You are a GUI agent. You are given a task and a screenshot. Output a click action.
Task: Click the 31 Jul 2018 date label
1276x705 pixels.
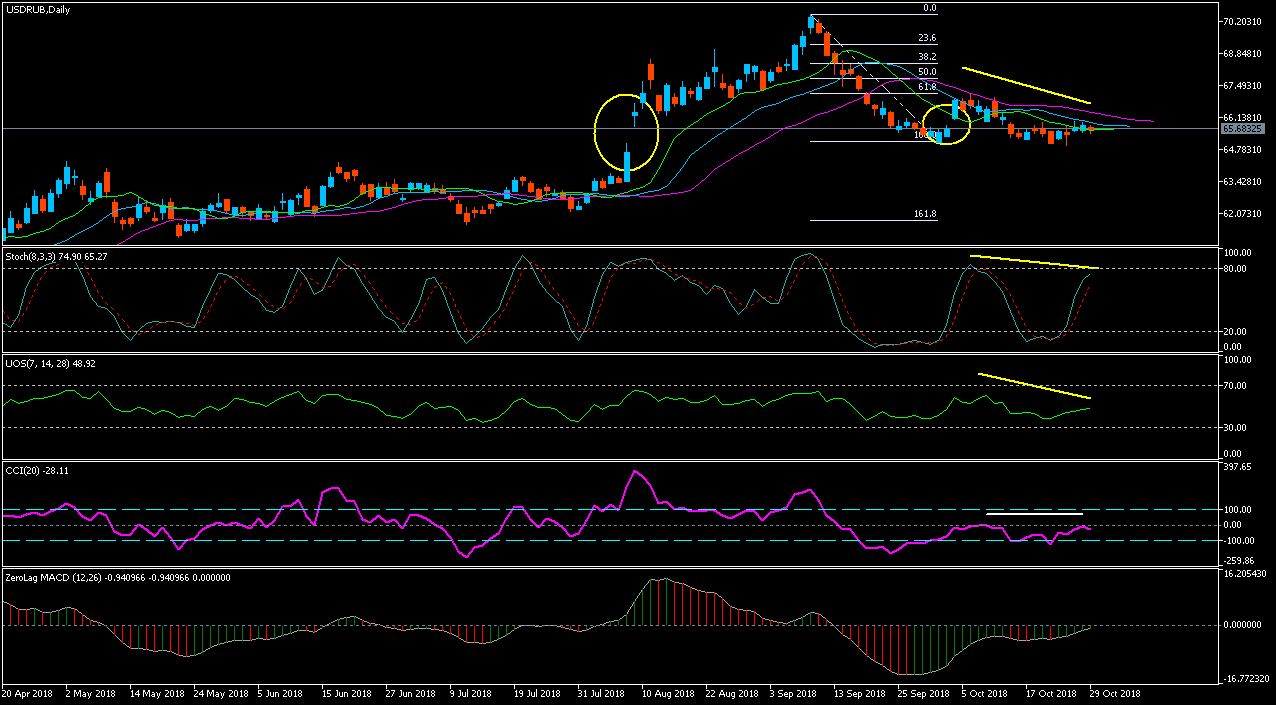tap(601, 692)
